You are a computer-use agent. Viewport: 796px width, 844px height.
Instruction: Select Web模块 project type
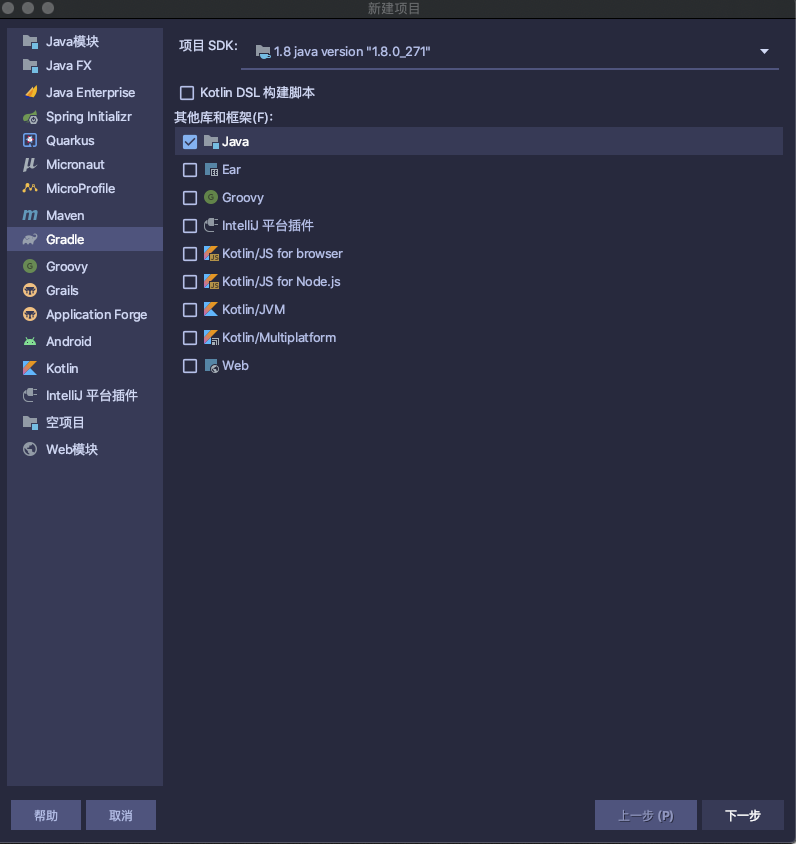click(85, 449)
